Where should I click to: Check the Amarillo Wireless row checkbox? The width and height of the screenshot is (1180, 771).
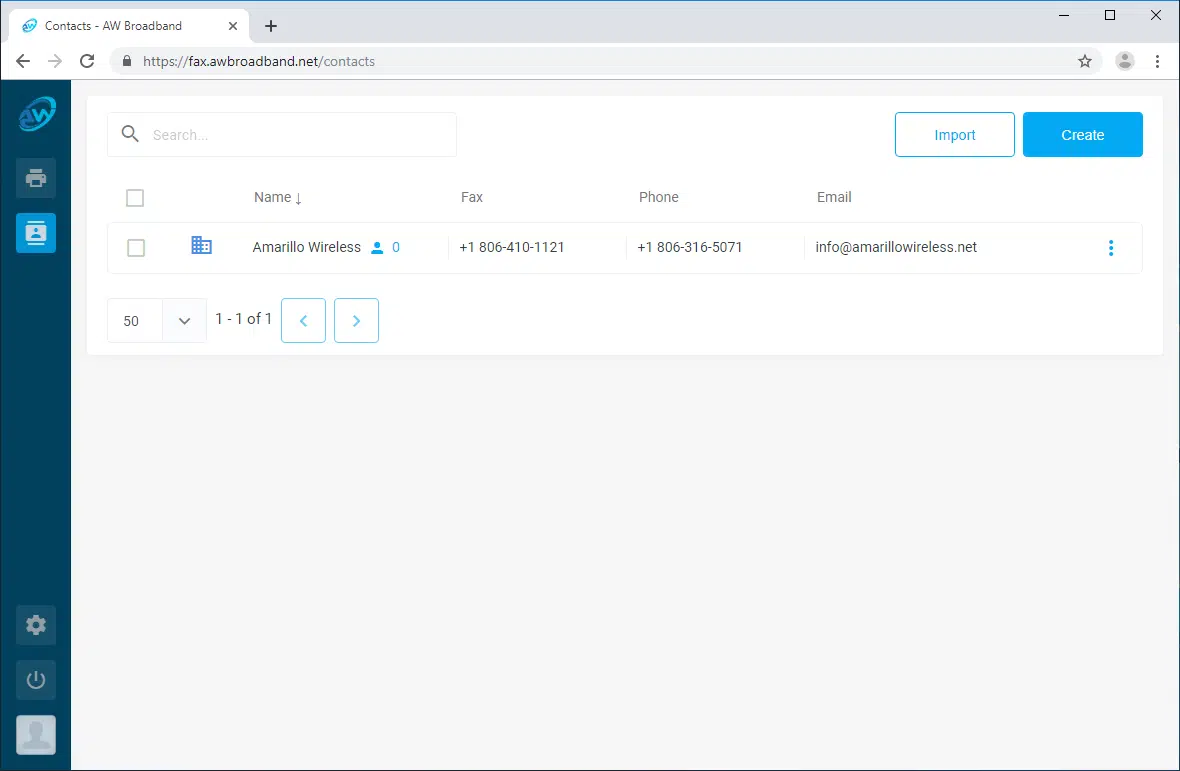(135, 247)
